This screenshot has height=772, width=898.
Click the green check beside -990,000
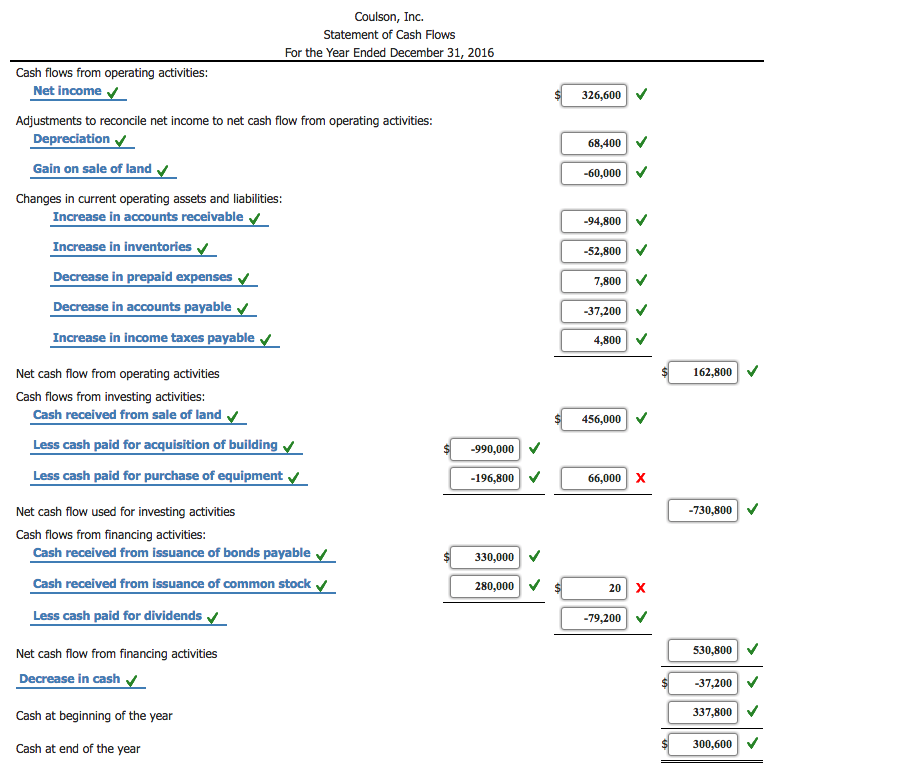pos(534,448)
